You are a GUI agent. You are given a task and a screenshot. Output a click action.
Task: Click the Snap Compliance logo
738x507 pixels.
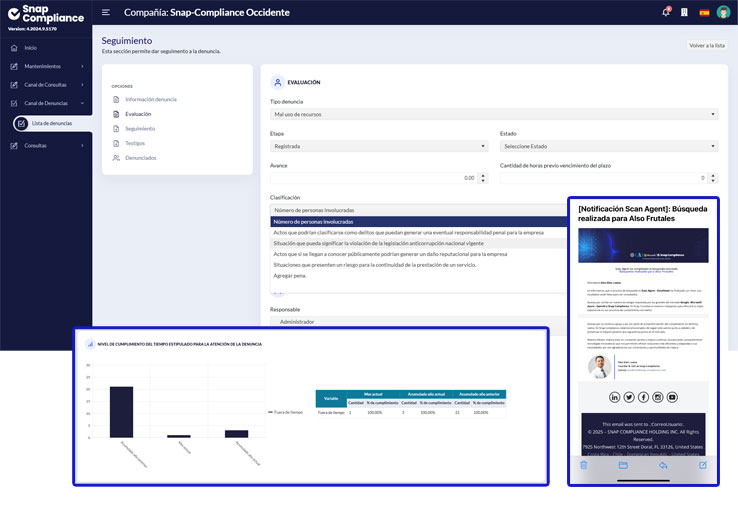pos(46,14)
